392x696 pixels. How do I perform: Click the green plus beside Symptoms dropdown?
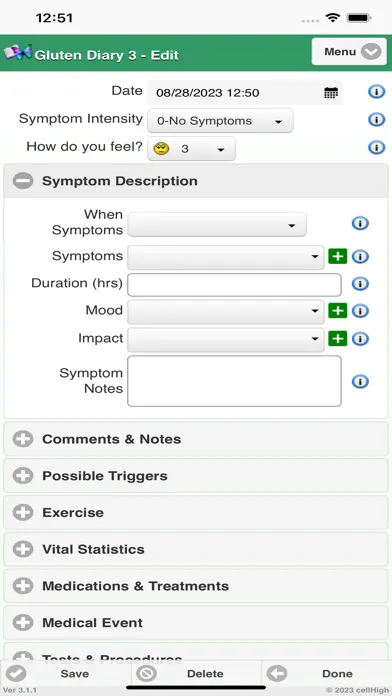pos(337,257)
